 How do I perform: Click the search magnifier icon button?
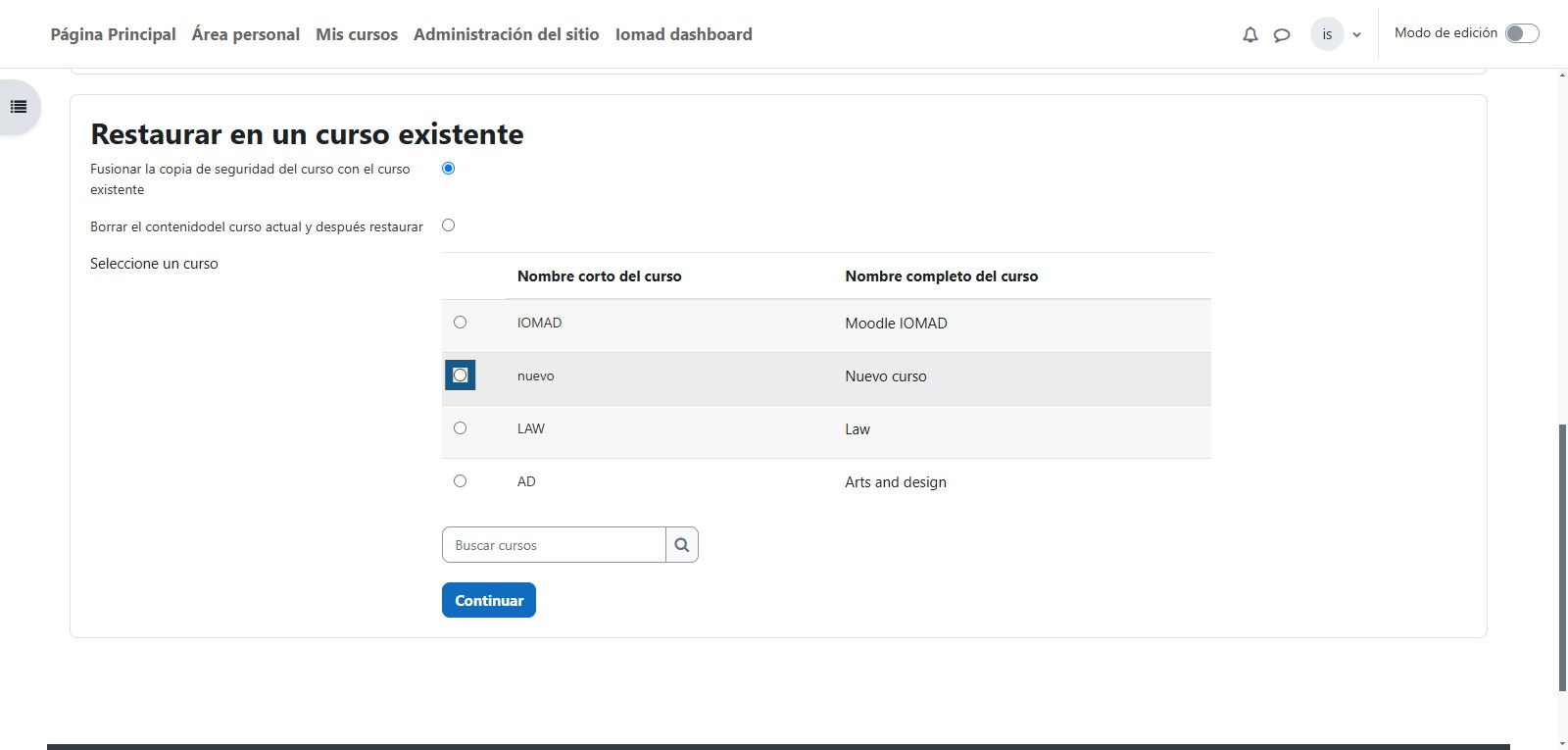pyautogui.click(x=682, y=545)
